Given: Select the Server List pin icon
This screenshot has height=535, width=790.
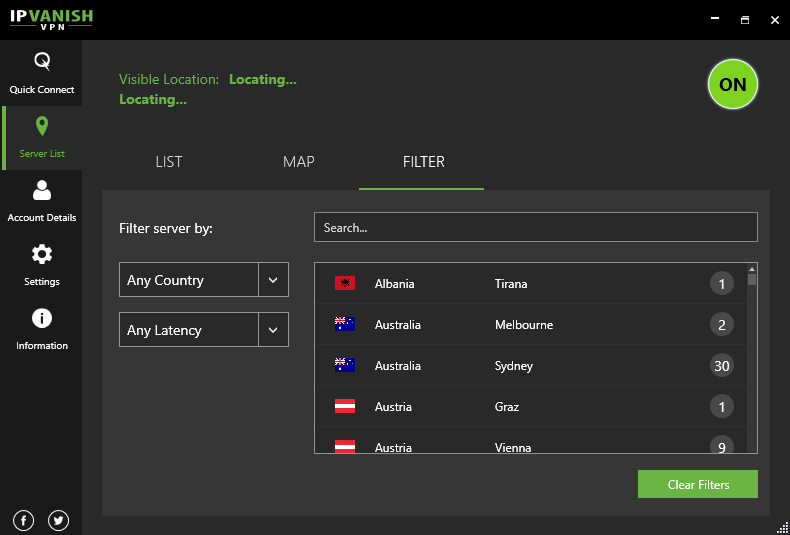Looking at the screenshot, I should pyautogui.click(x=42, y=127).
